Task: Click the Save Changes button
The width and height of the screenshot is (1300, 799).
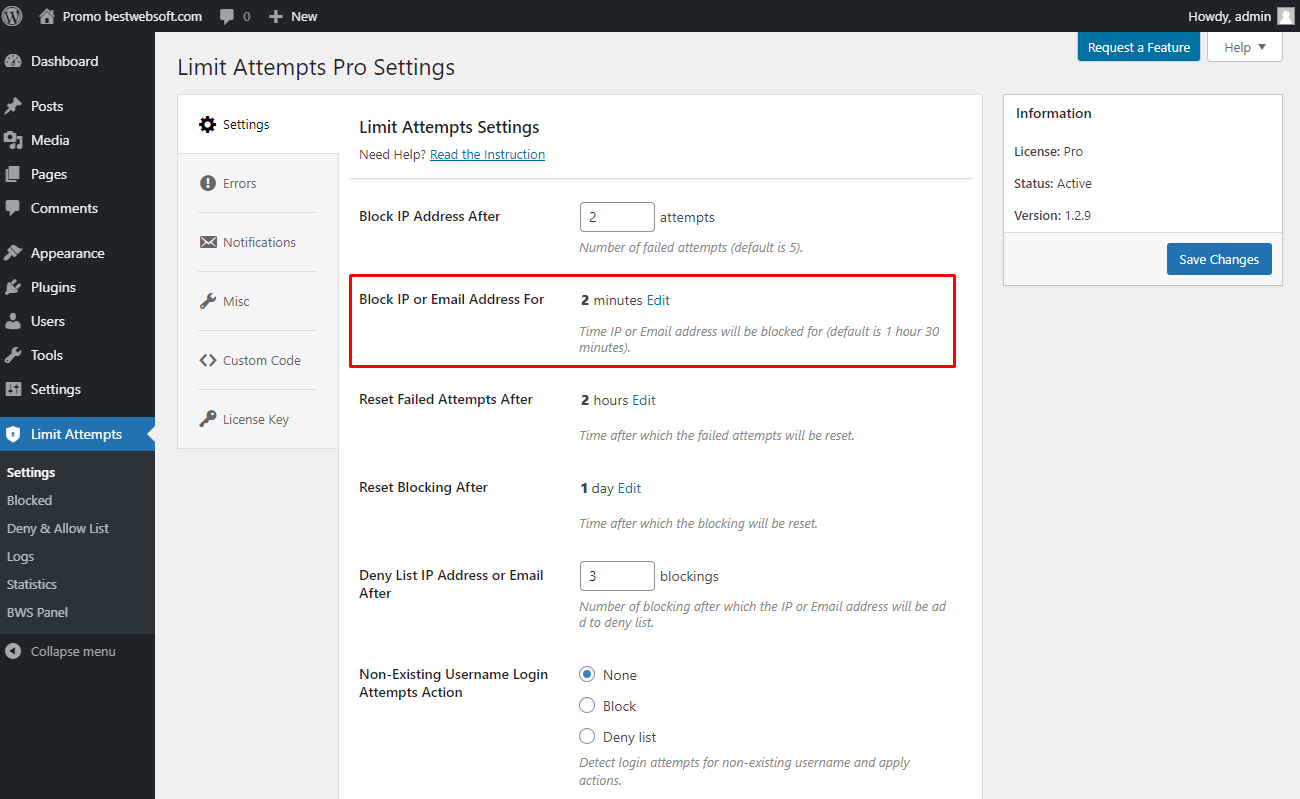Action: pos(1219,259)
